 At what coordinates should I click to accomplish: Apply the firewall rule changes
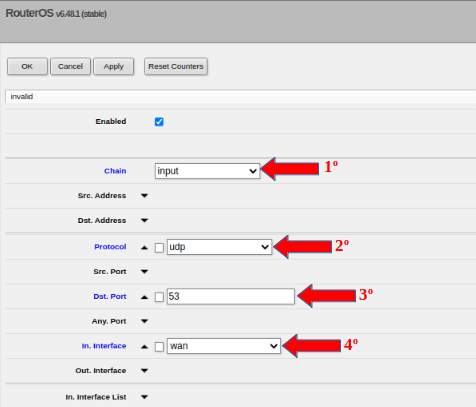(114, 66)
